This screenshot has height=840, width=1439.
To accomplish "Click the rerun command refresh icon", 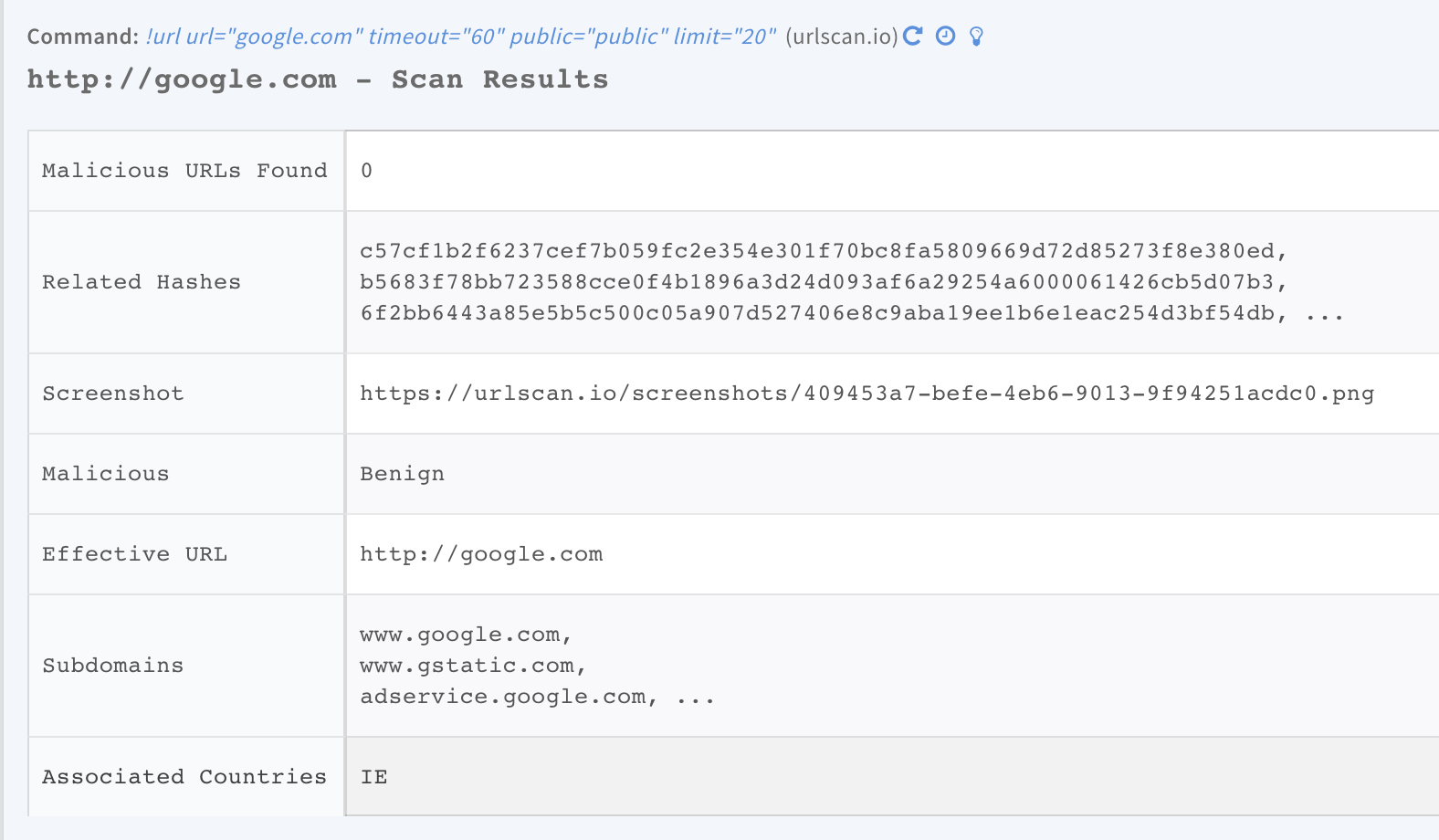I will pos(912,36).
